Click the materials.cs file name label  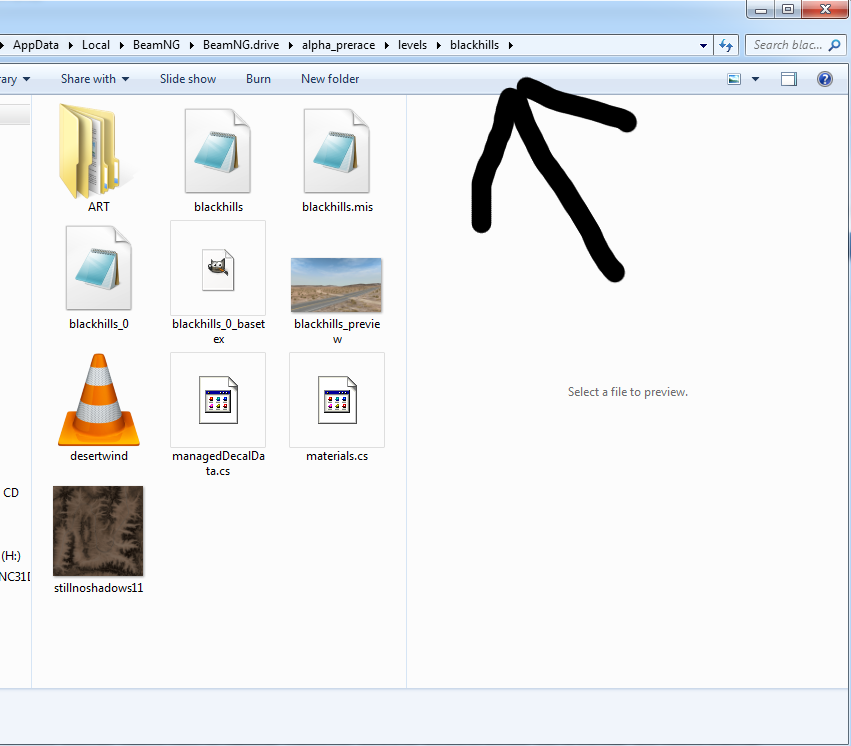pos(337,456)
